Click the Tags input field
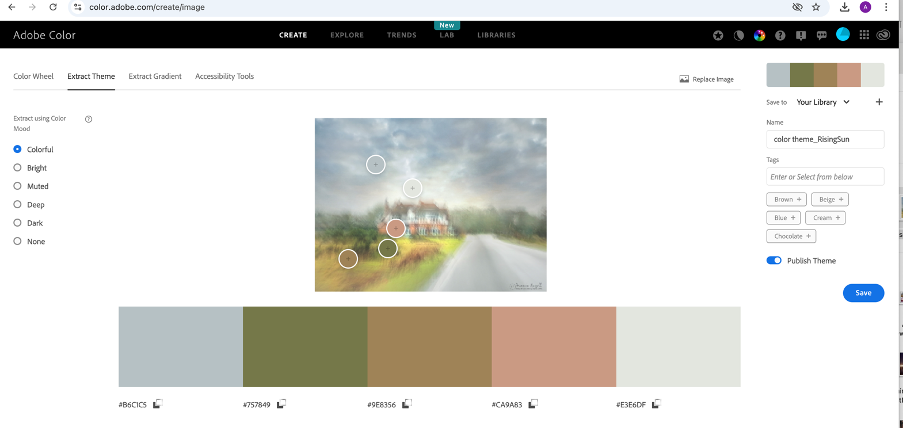904x428 pixels. [825, 177]
